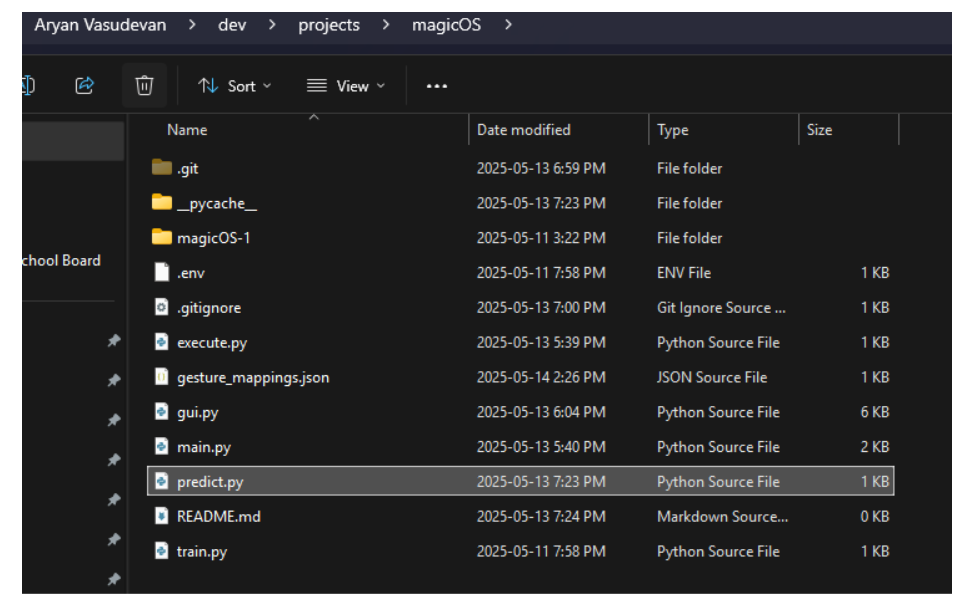Open the Sort dropdown
Screen dimensions: 964x606
click(234, 86)
